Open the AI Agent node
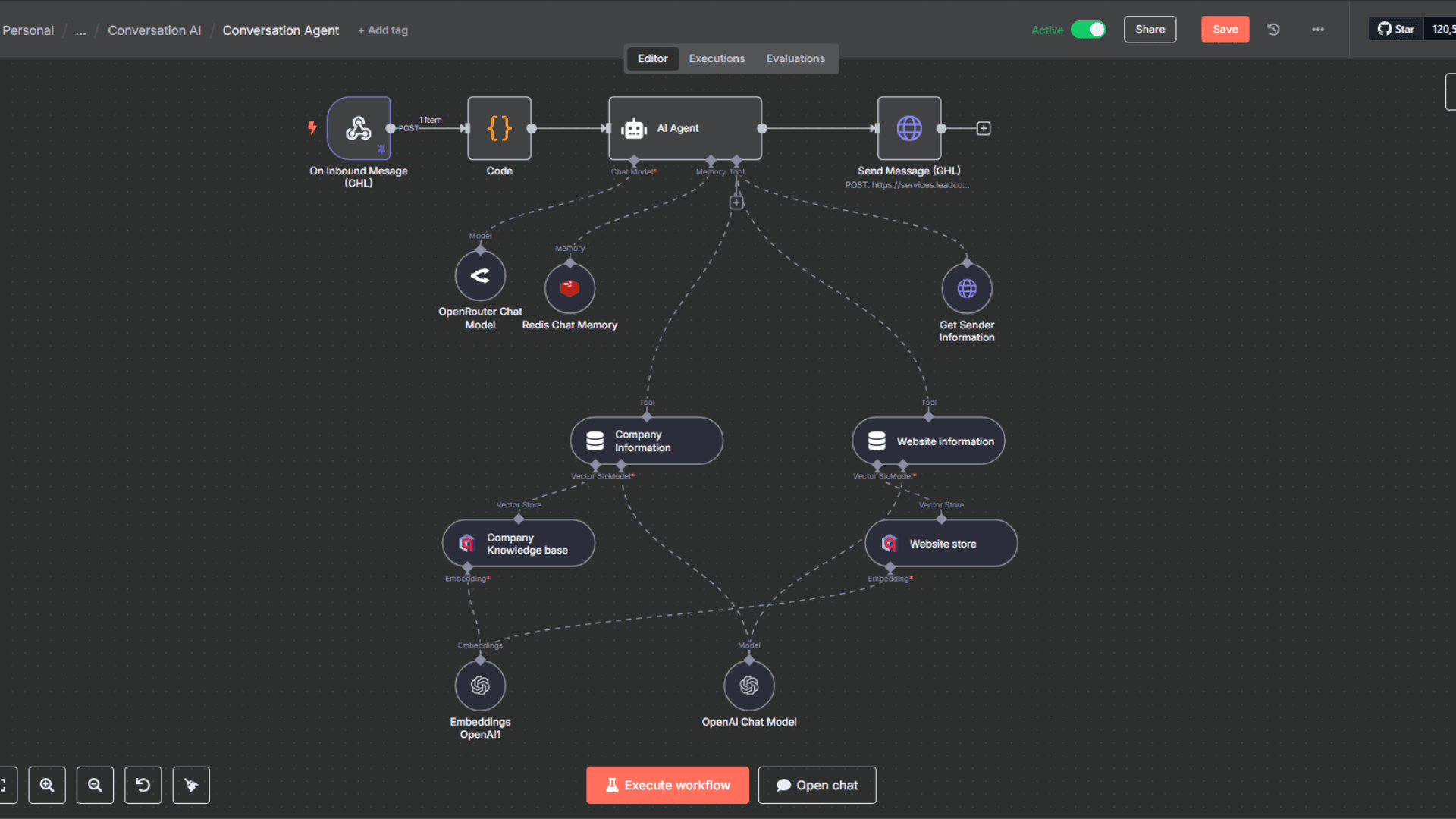 (x=685, y=128)
